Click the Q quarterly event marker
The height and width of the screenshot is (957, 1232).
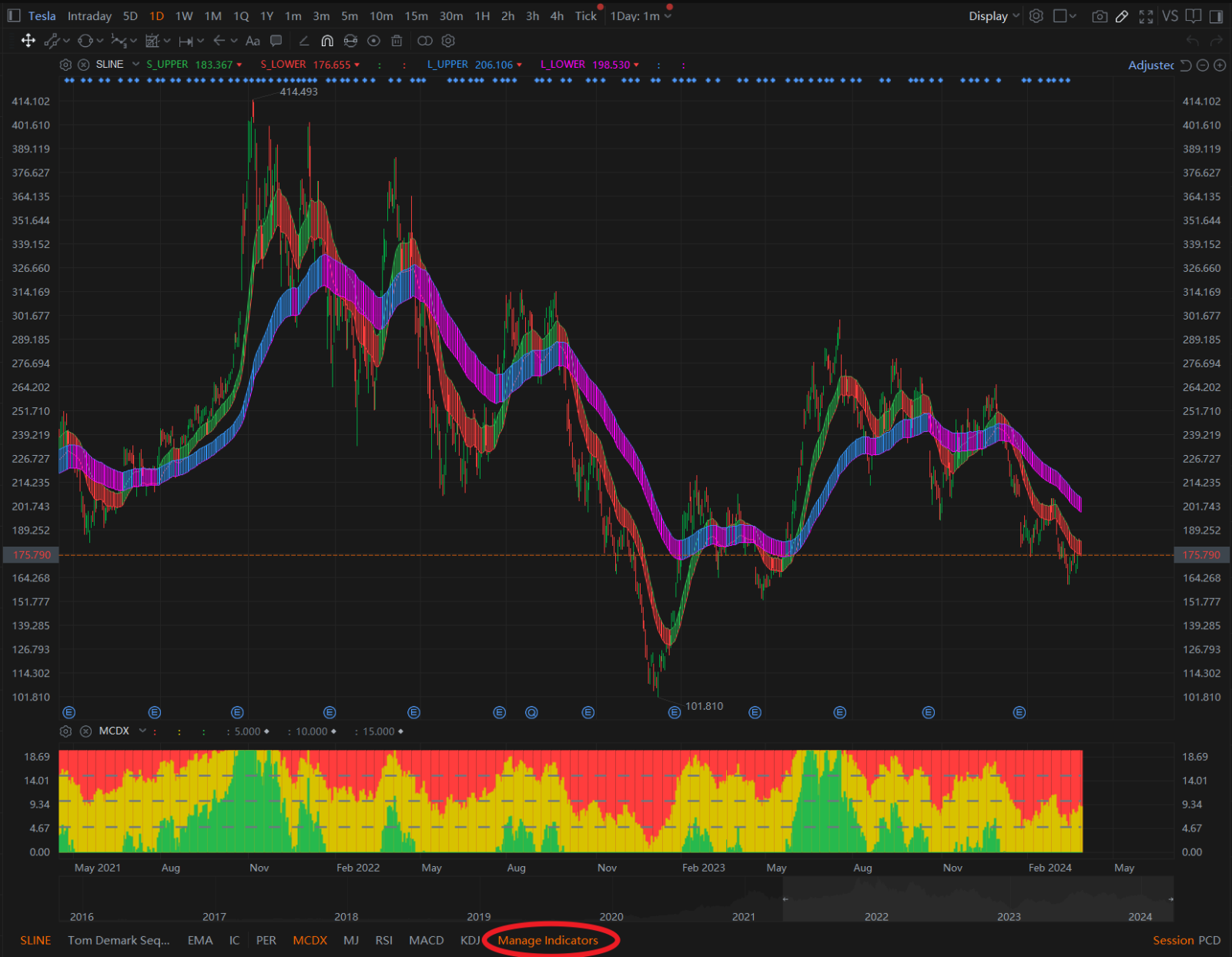pos(531,712)
